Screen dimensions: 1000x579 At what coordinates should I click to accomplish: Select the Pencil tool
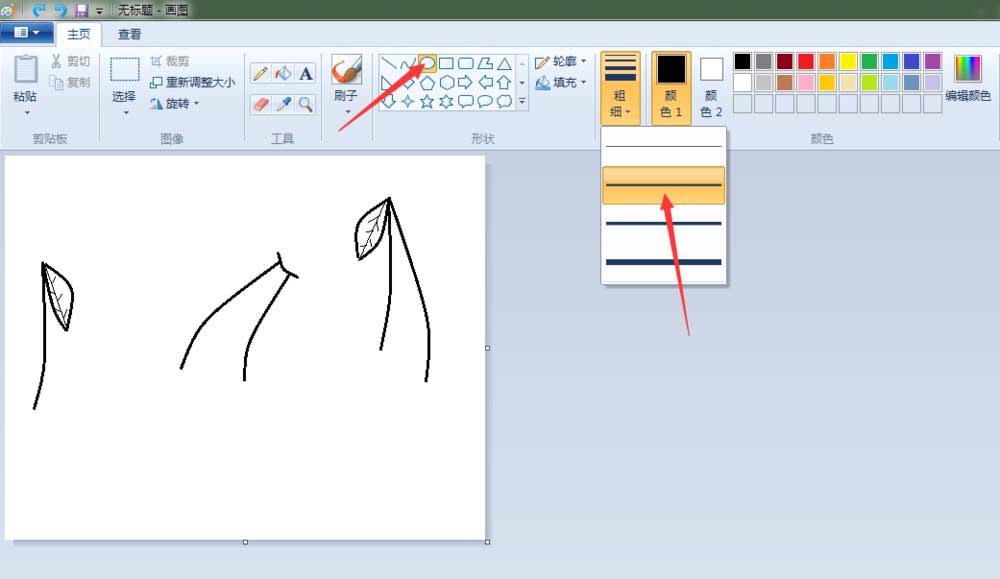[260, 73]
